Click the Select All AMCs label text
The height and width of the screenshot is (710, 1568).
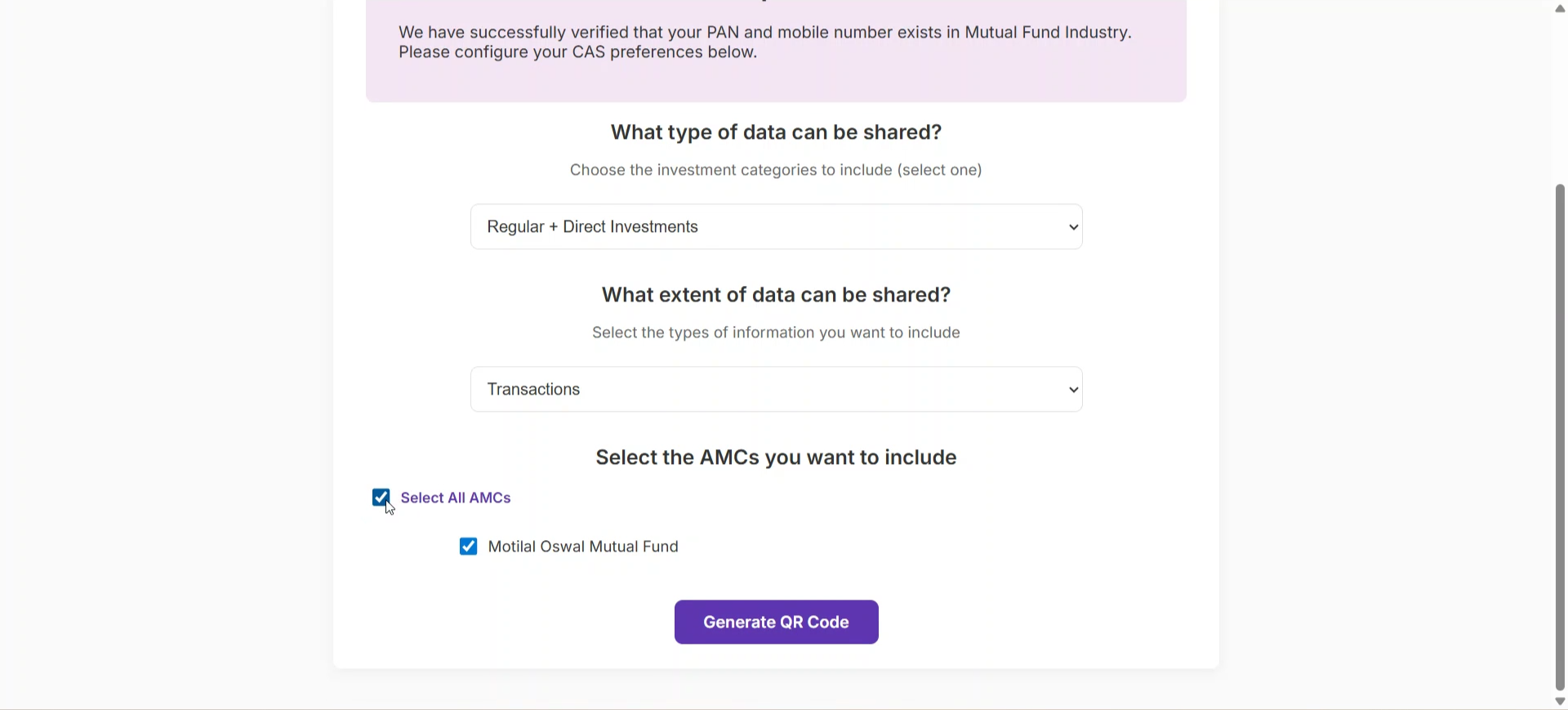tap(455, 498)
